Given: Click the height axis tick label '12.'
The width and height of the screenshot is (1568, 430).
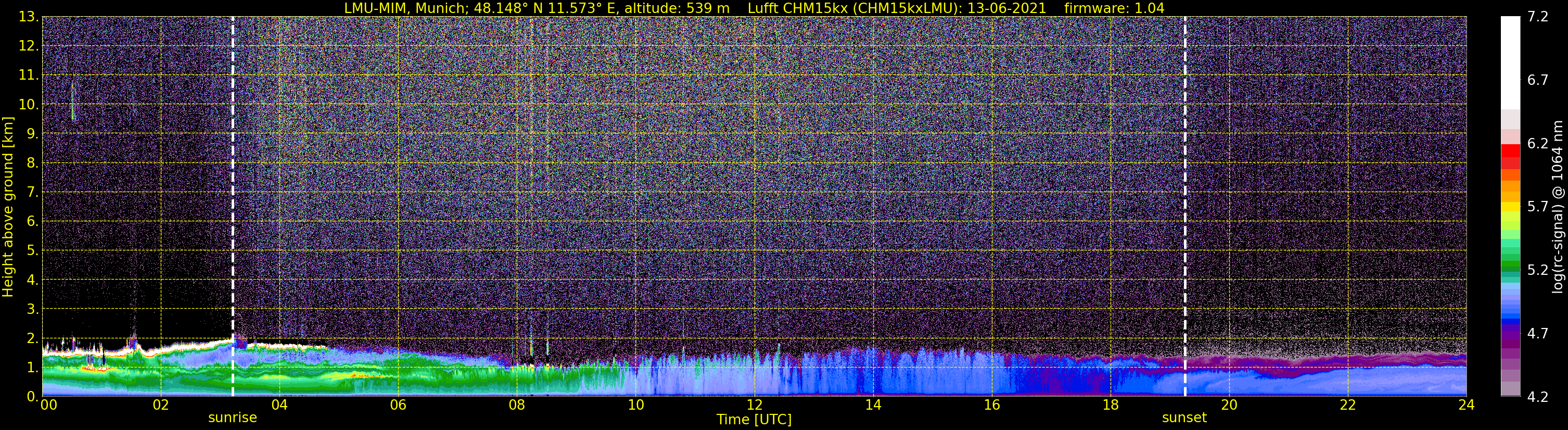Looking at the screenshot, I should 29,46.
